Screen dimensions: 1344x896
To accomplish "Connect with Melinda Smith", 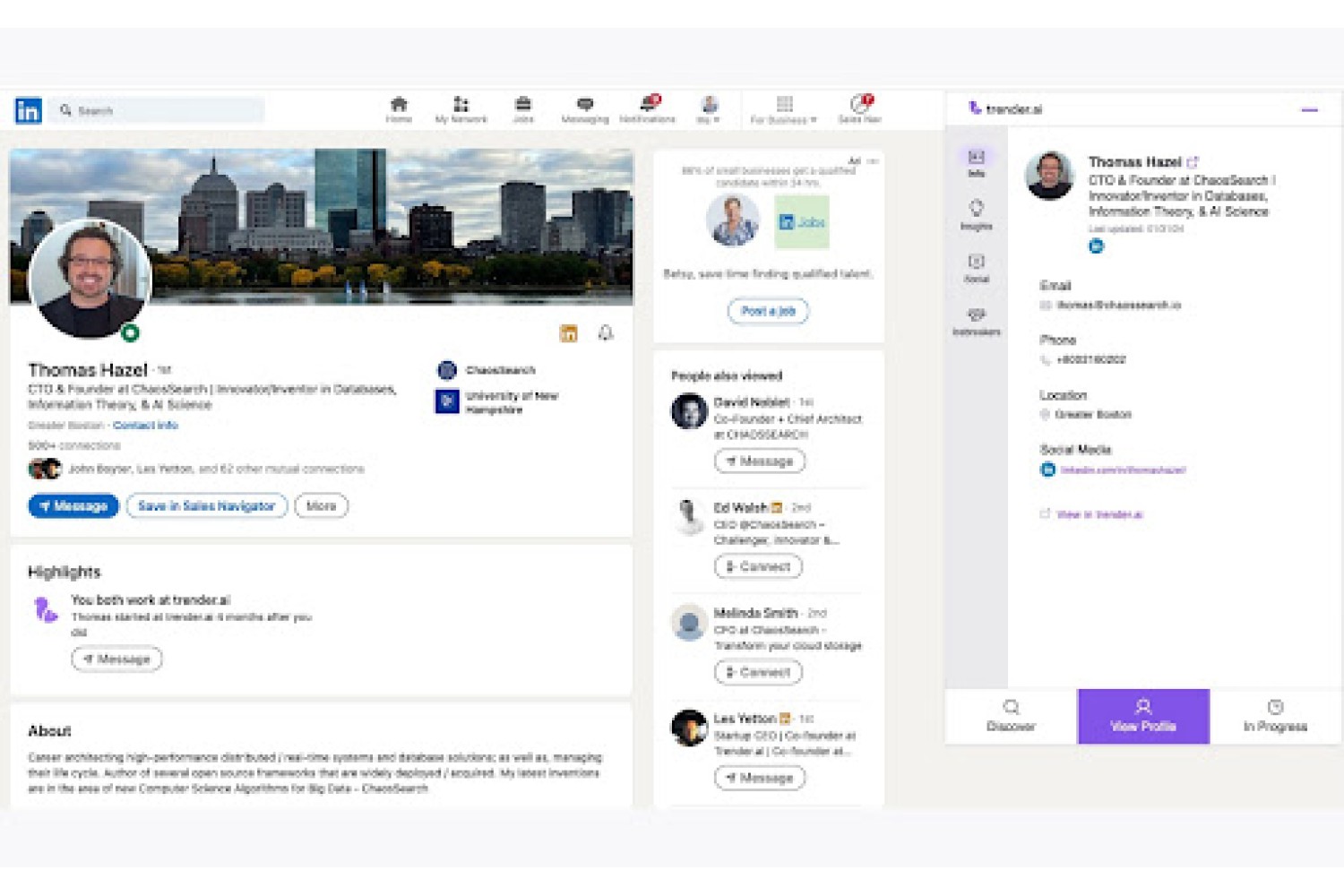I will coord(758,672).
